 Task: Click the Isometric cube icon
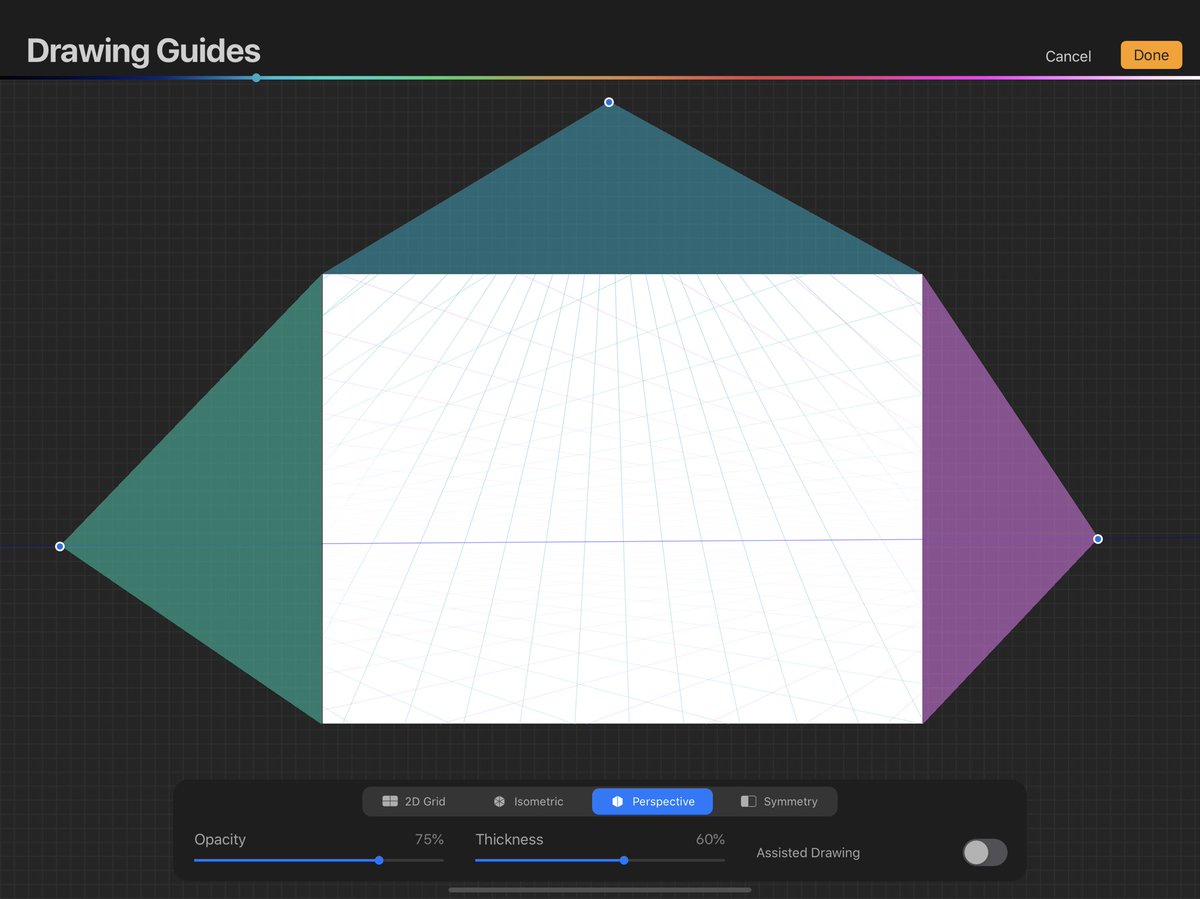[x=499, y=802]
